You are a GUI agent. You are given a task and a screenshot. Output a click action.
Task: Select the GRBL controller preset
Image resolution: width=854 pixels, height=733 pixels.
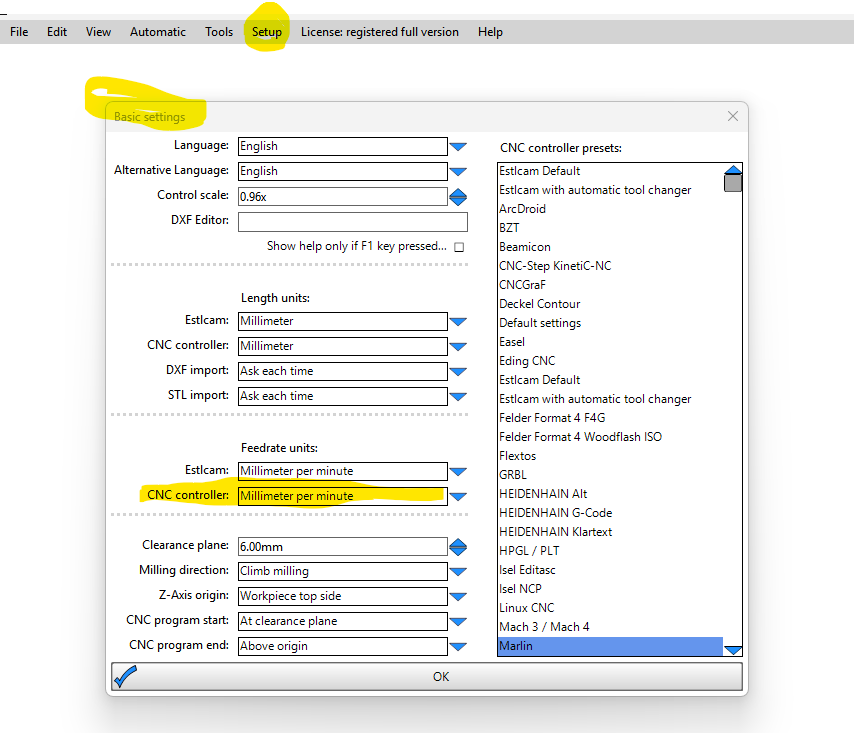(x=513, y=475)
